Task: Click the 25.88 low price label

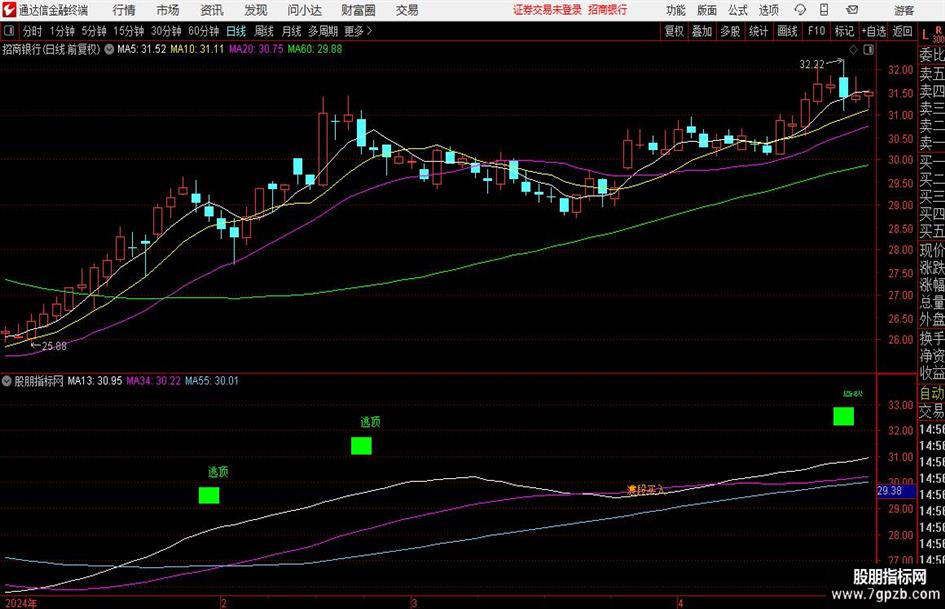Action: point(54,346)
